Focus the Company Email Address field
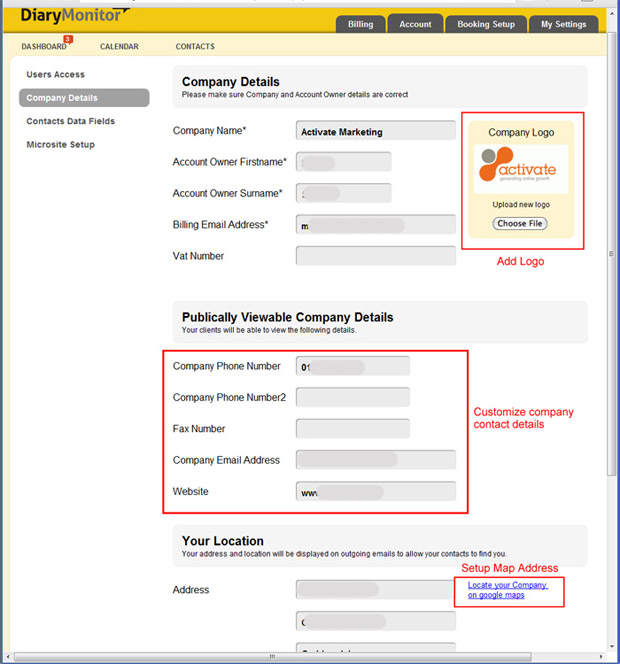Viewport: 620px width, 664px height. click(x=376, y=460)
